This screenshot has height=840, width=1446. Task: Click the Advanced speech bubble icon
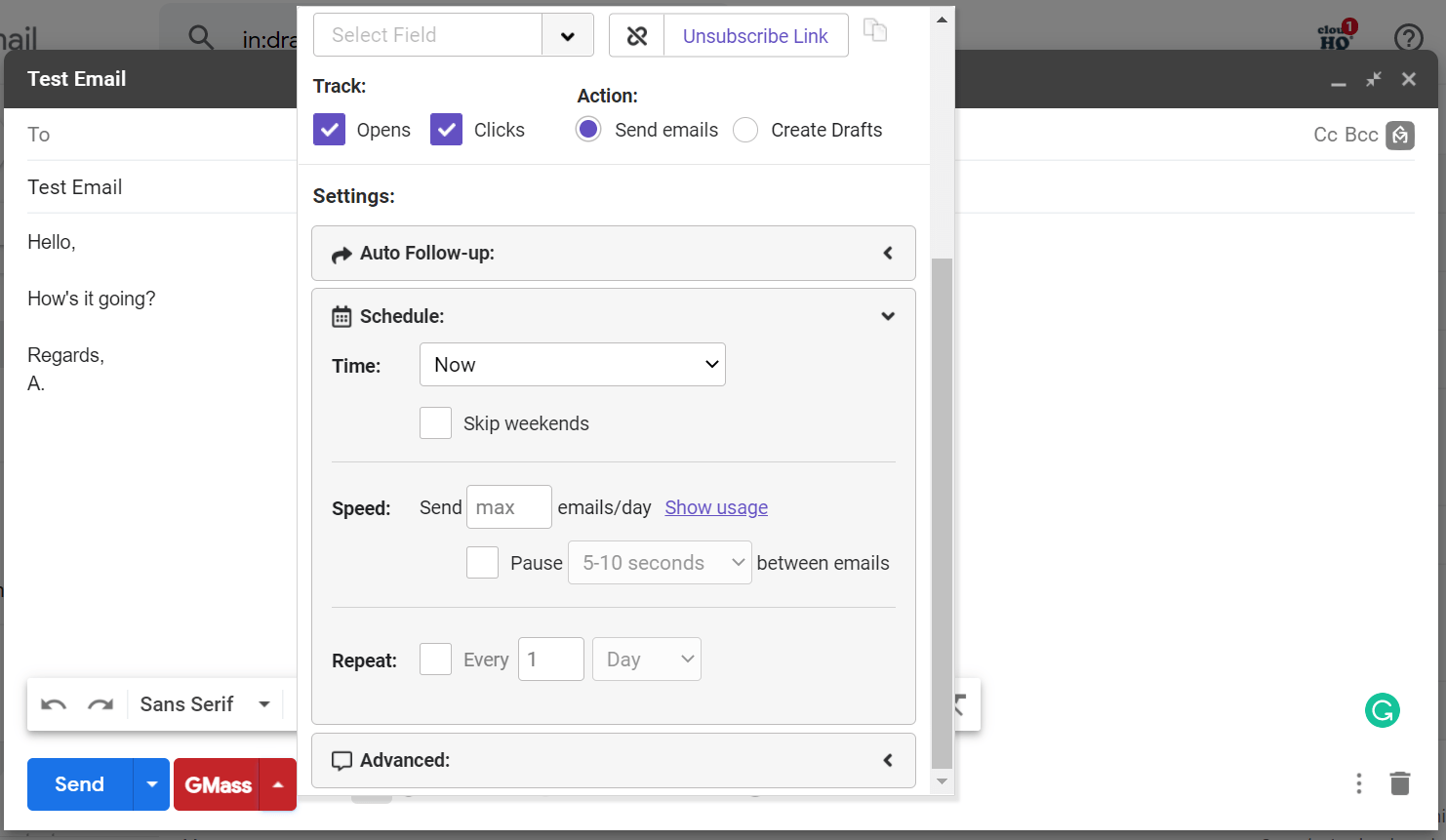tap(341, 760)
